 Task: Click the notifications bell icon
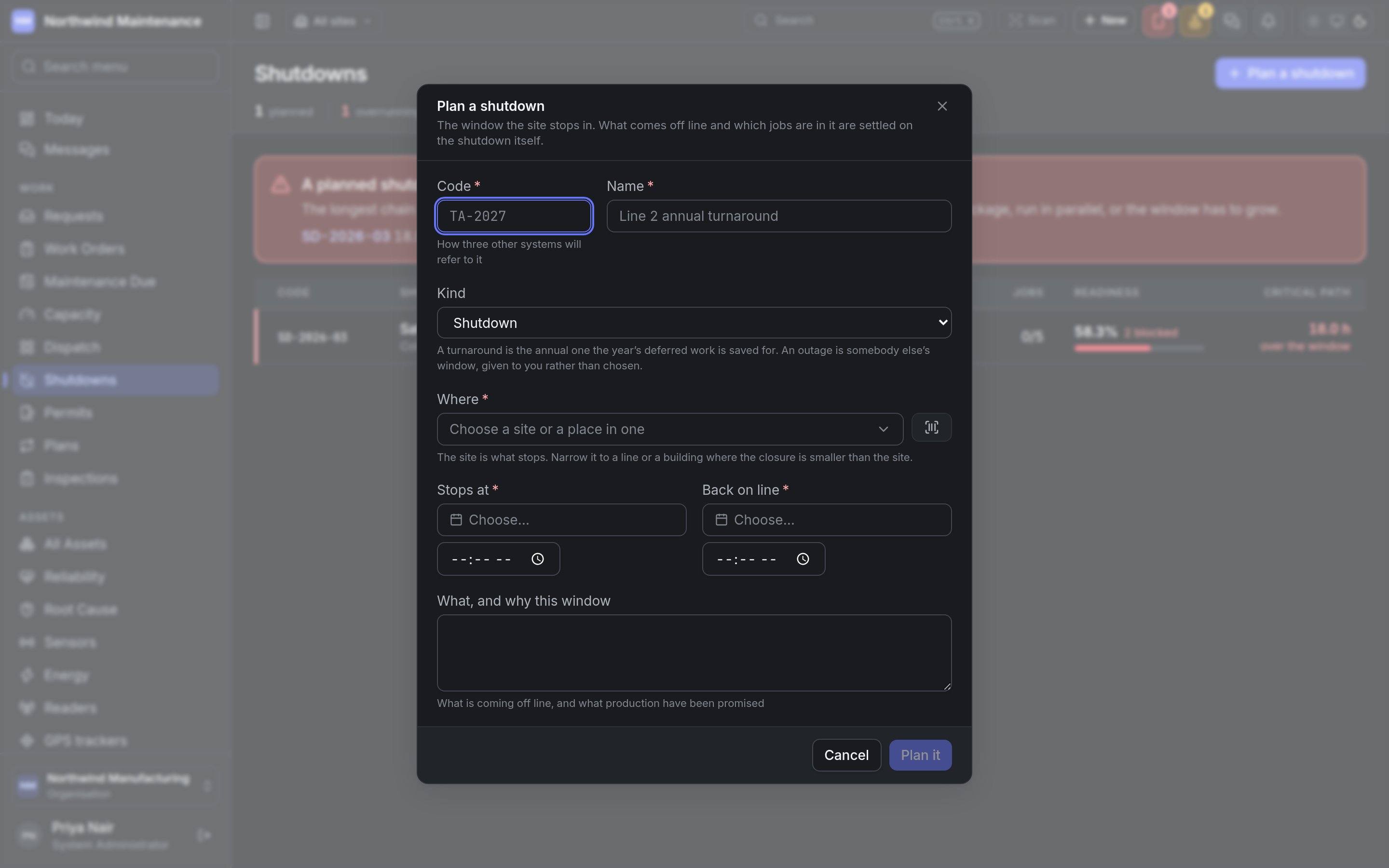1268,21
